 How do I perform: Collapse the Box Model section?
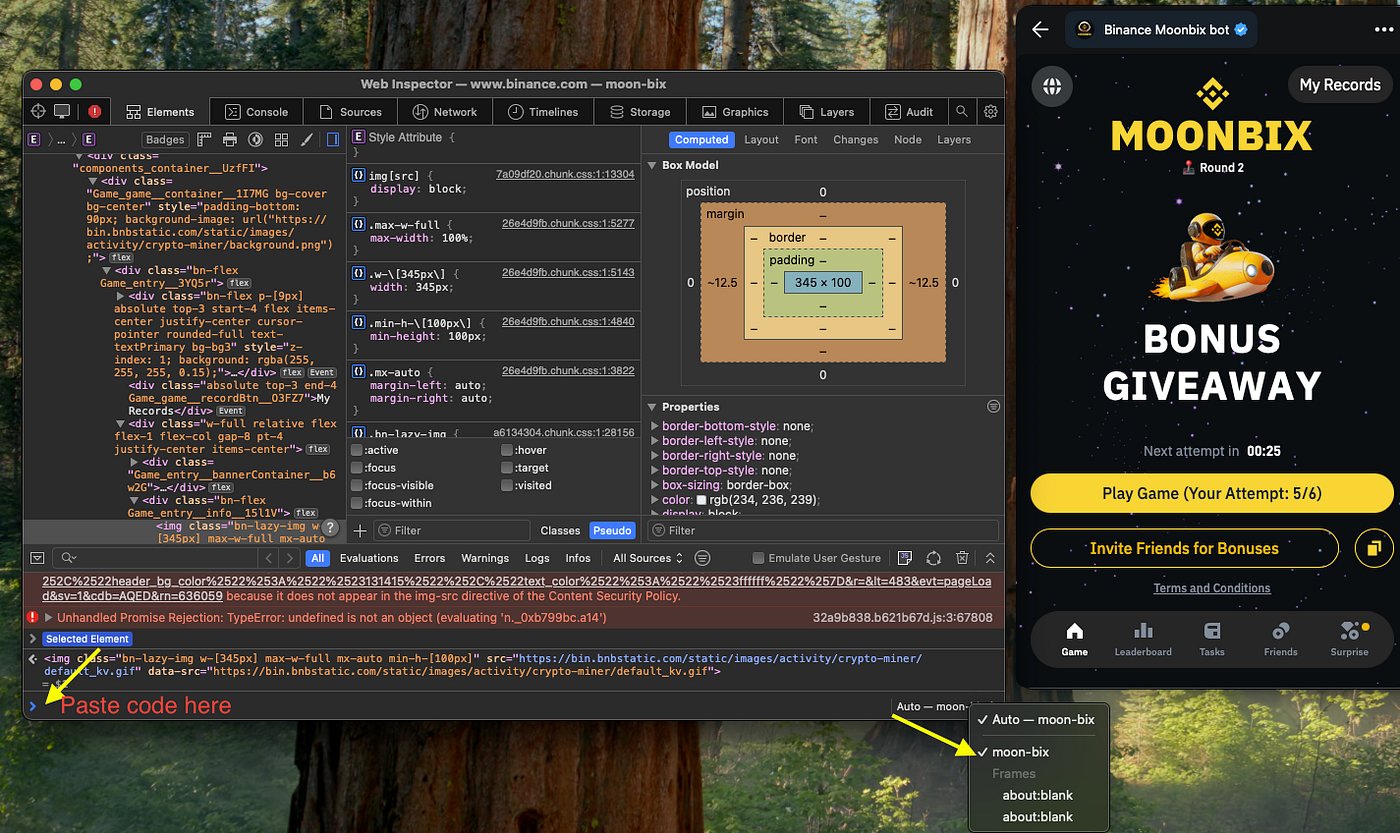tap(652, 165)
